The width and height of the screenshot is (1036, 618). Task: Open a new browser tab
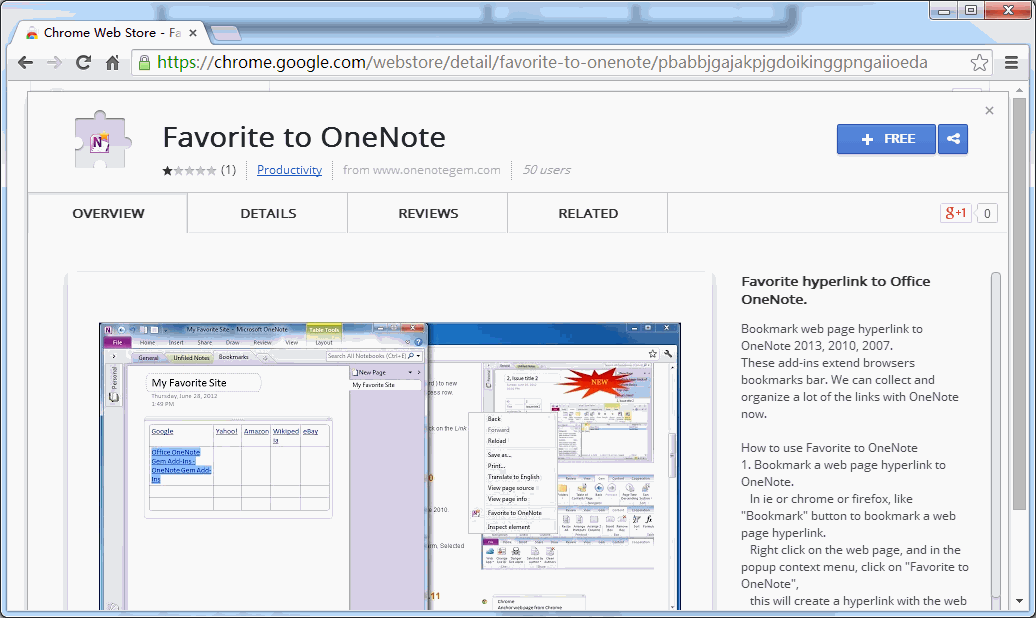[x=225, y=33]
